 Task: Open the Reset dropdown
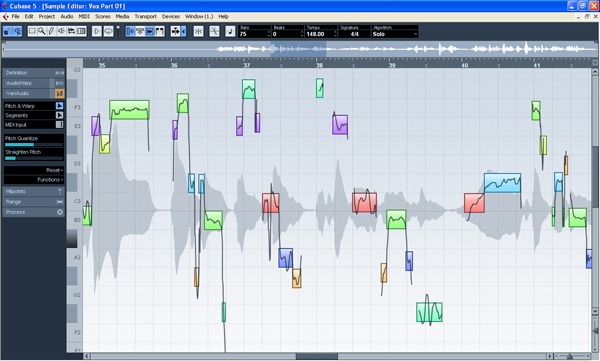pyautogui.click(x=34, y=170)
